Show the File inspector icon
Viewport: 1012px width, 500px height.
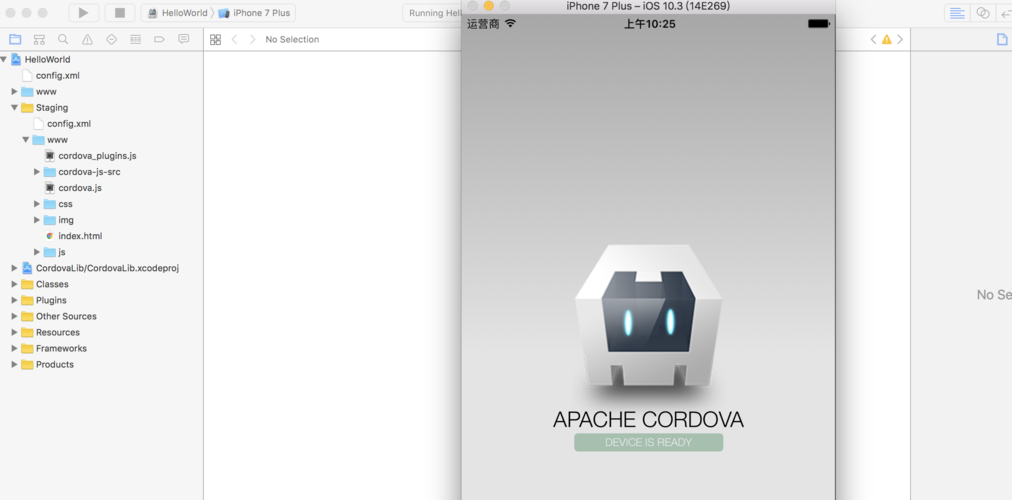click(1002, 39)
